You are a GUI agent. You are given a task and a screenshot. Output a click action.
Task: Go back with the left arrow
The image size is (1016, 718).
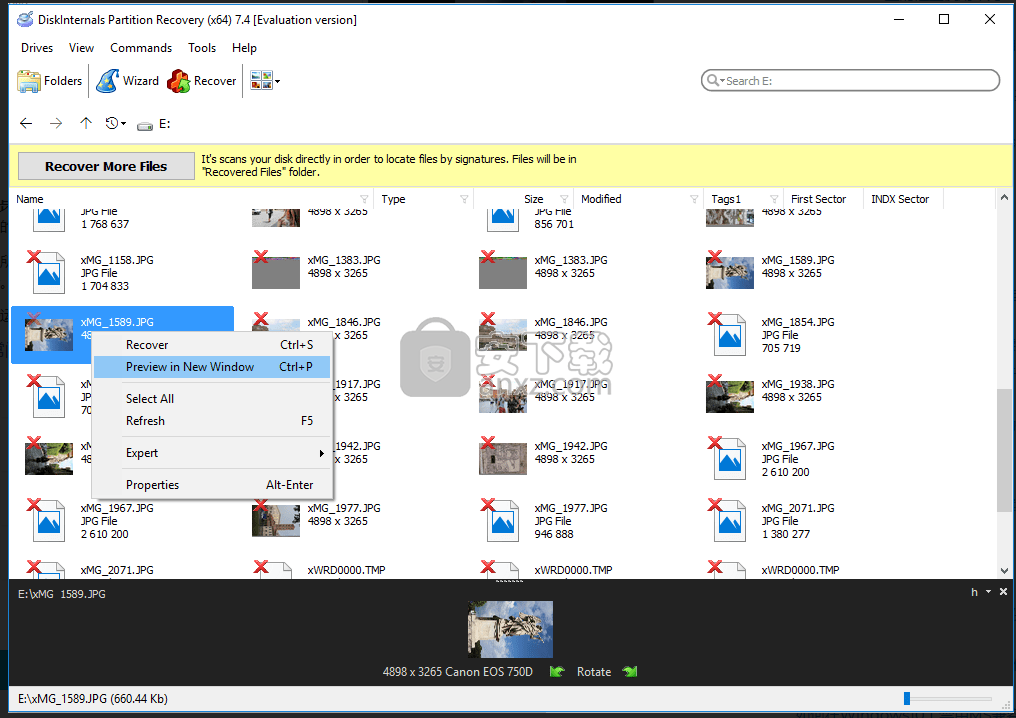pyautogui.click(x=26, y=123)
